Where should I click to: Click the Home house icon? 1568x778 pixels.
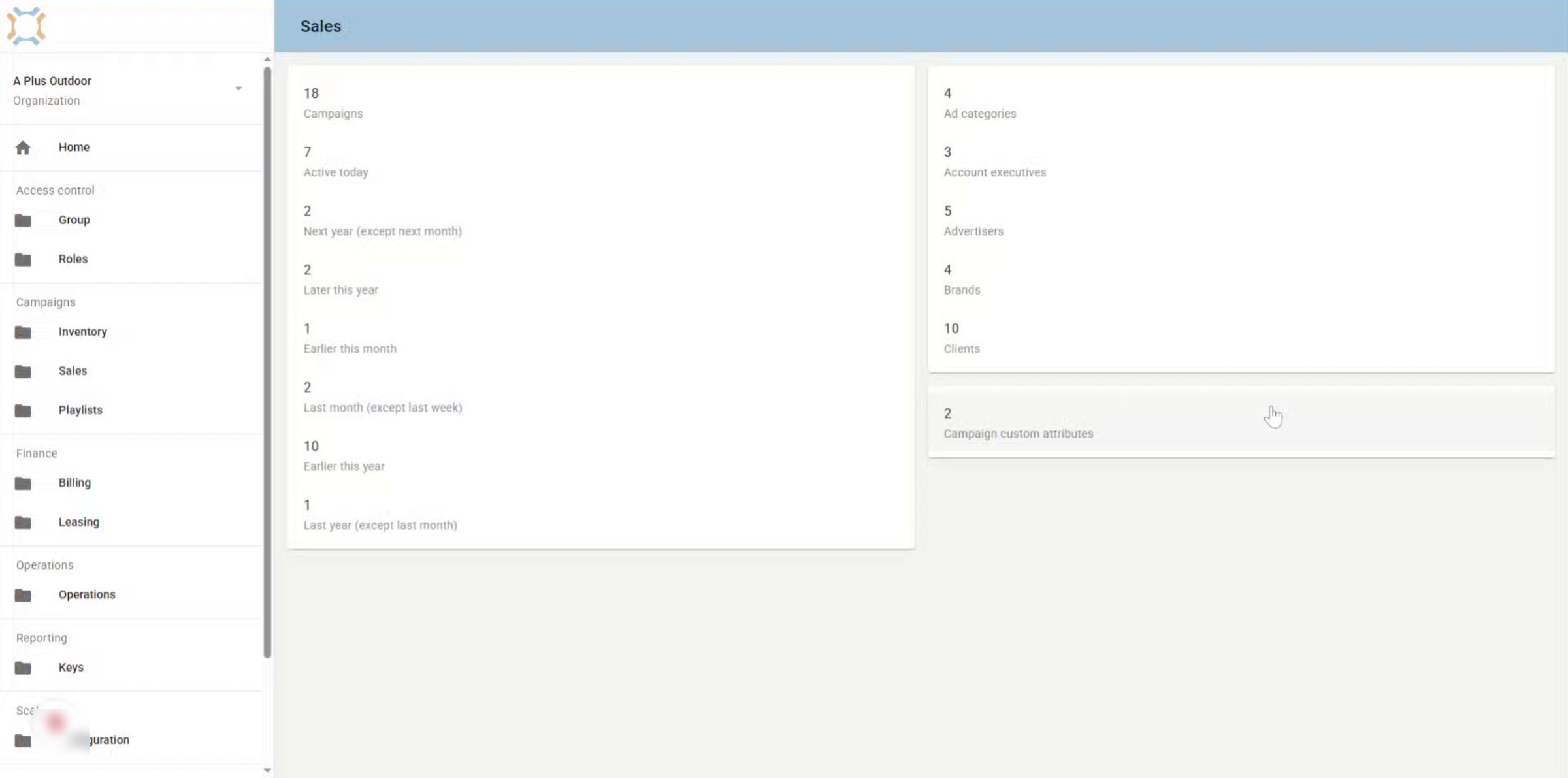23,148
